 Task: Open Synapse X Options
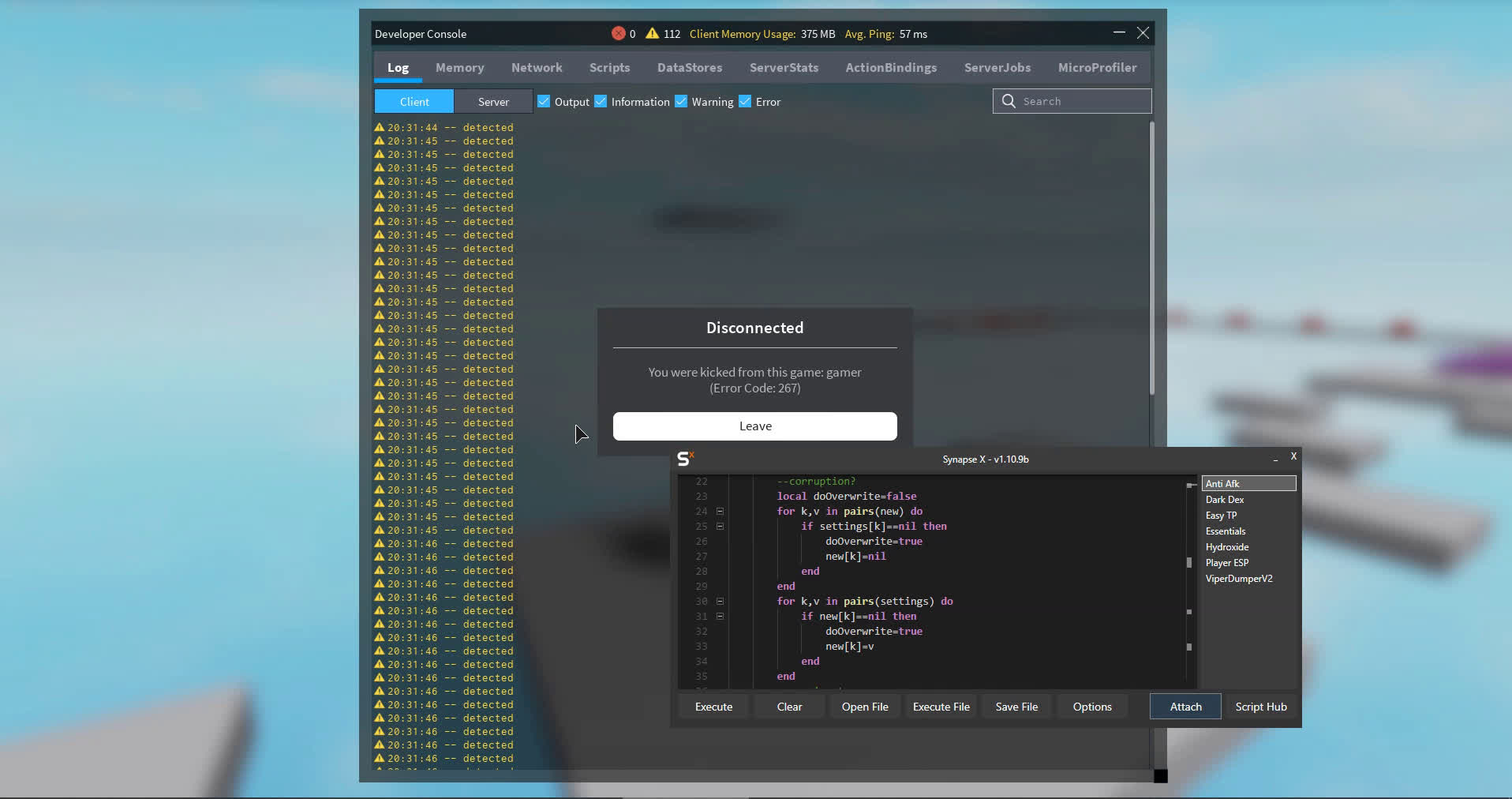click(1092, 707)
